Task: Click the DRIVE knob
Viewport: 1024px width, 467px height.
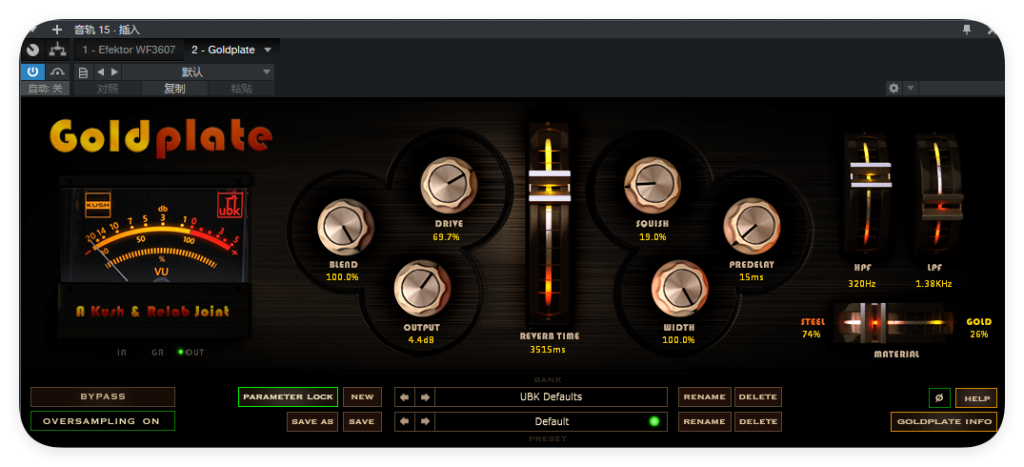Action: coord(449,185)
